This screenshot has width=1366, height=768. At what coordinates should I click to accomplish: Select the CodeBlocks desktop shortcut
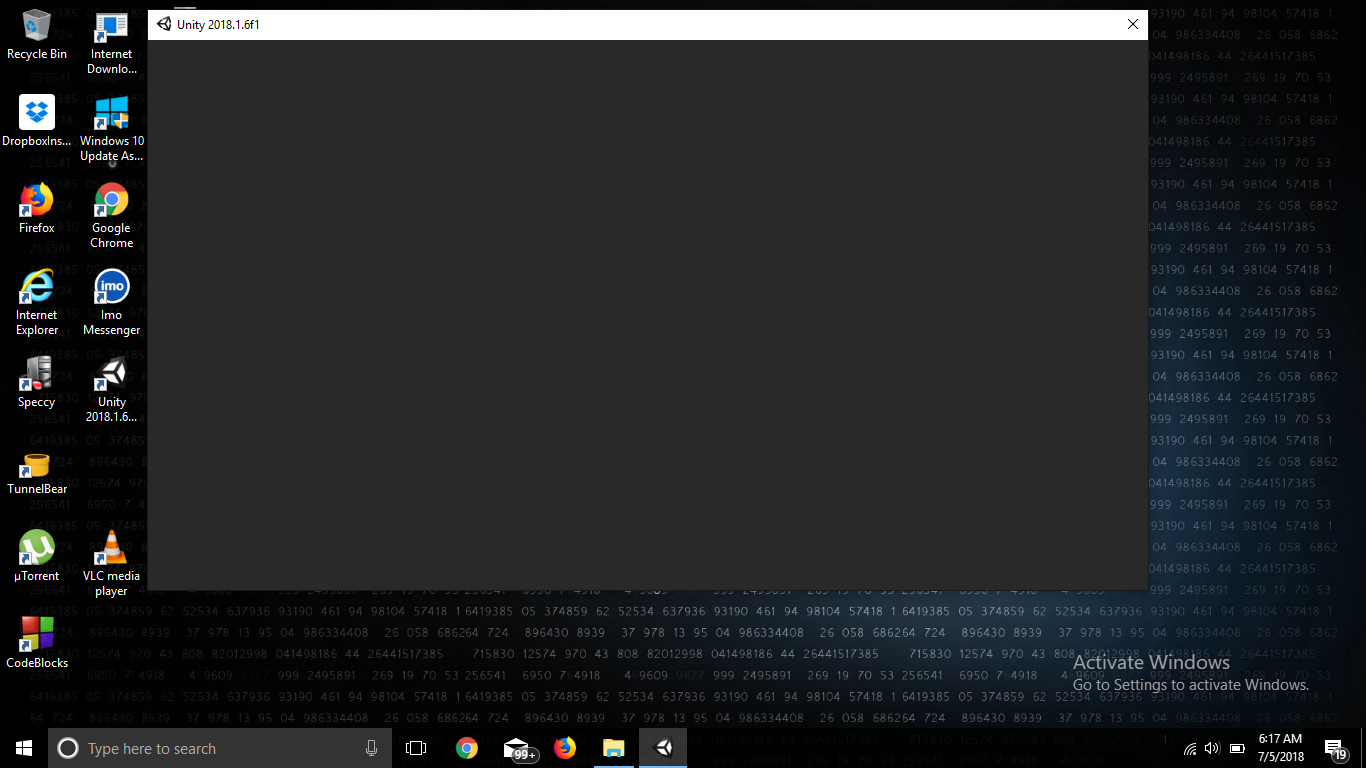coord(37,643)
